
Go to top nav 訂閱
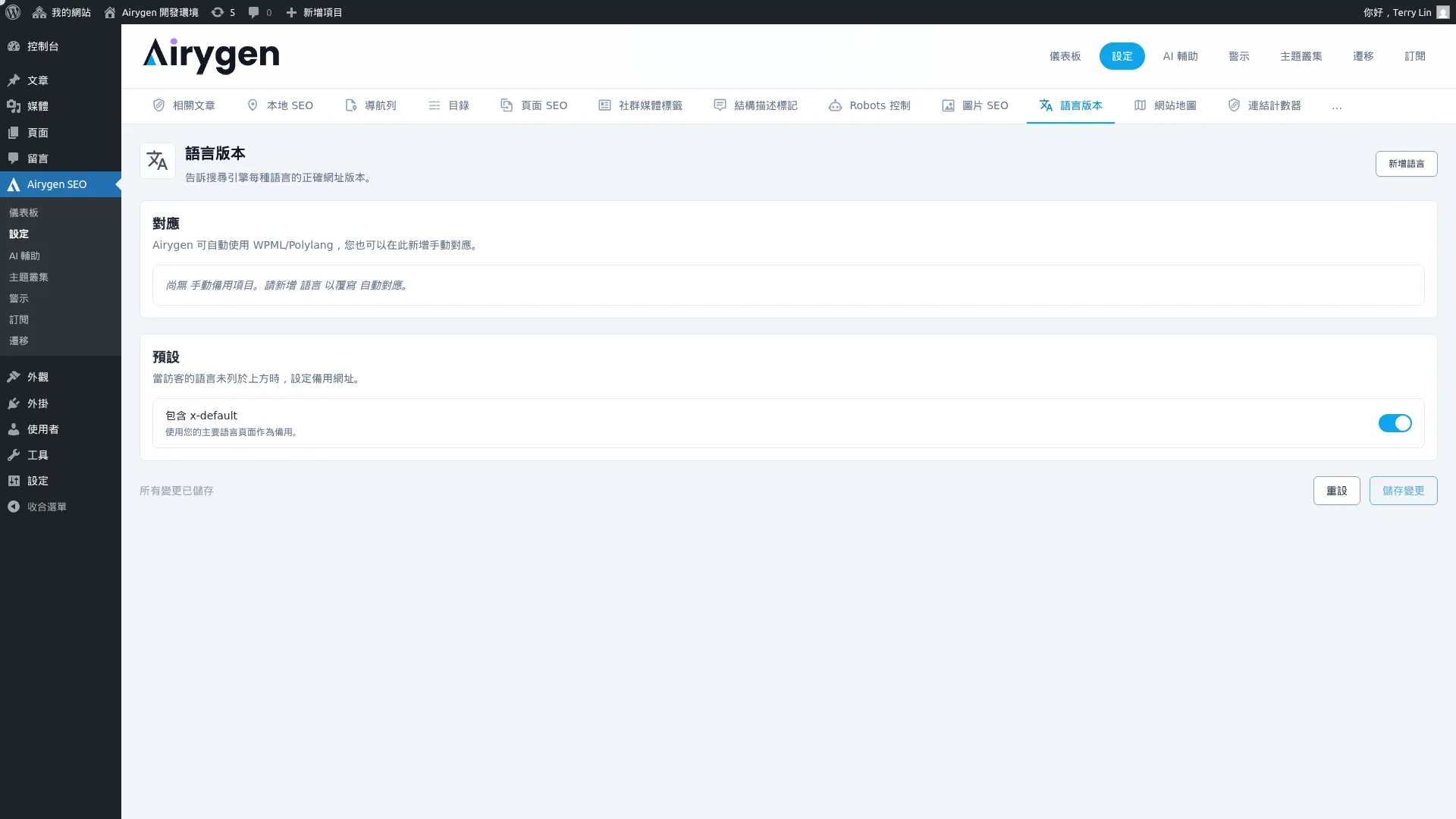pos(1415,56)
